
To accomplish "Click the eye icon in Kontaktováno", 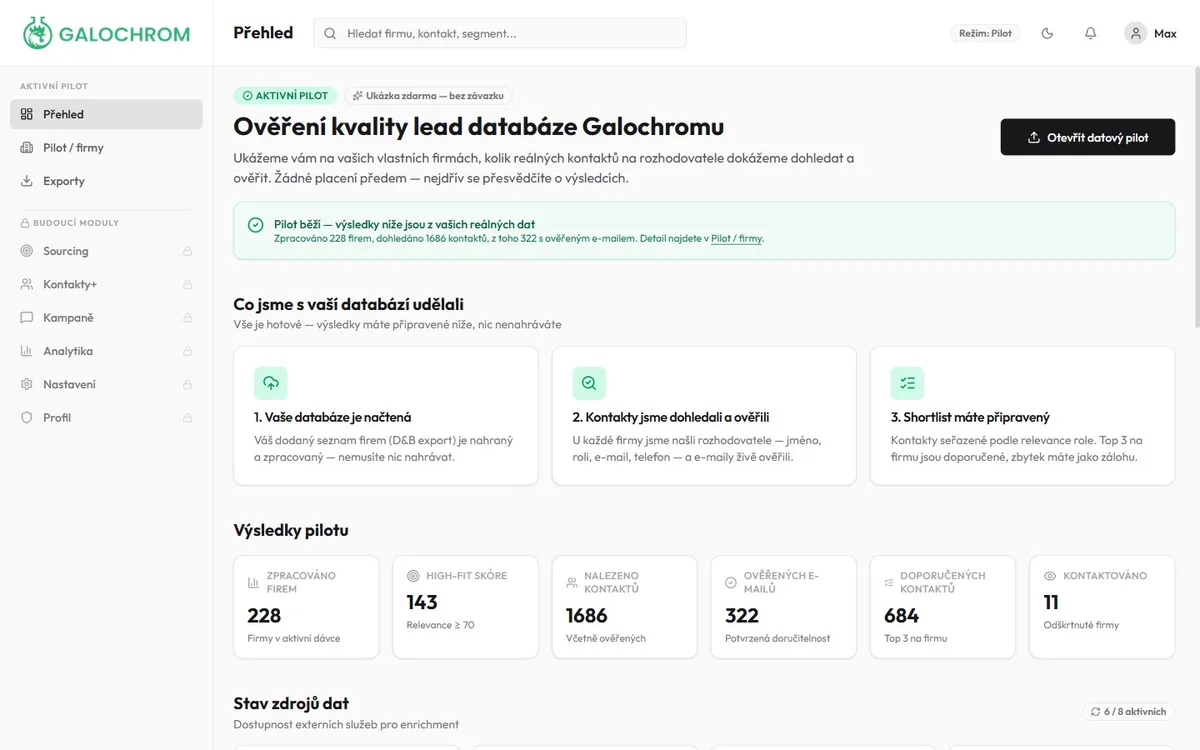I will [x=1050, y=576].
